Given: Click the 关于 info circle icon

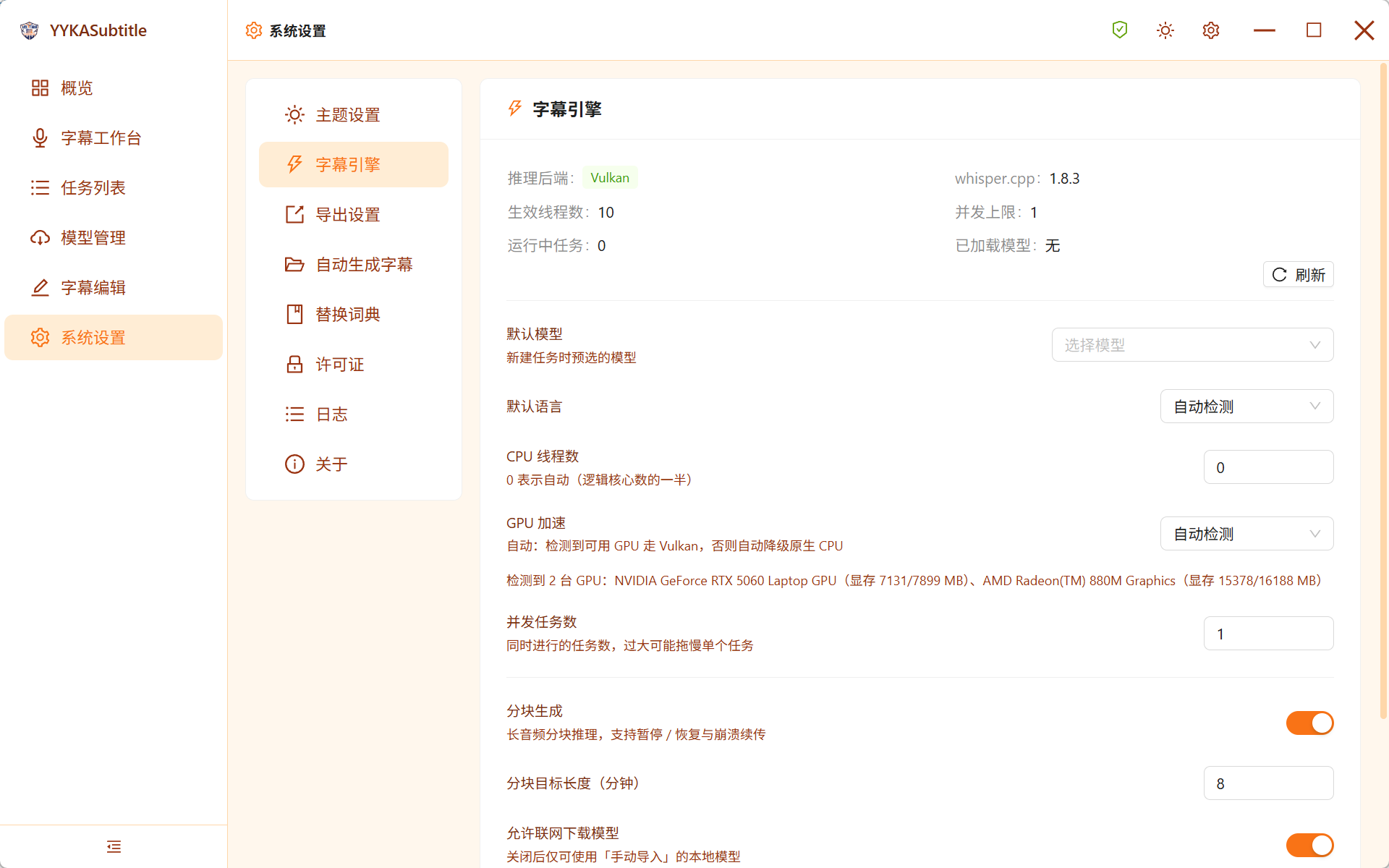Looking at the screenshot, I should pos(294,464).
